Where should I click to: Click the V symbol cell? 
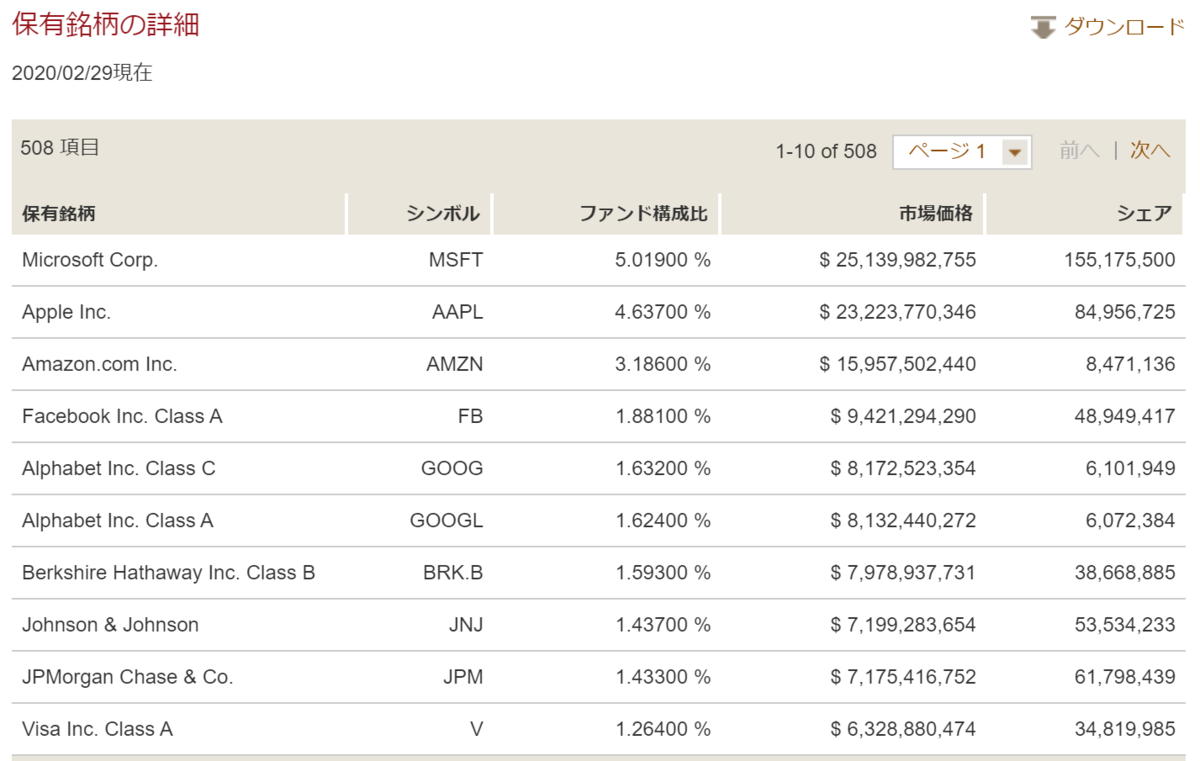[x=477, y=729]
